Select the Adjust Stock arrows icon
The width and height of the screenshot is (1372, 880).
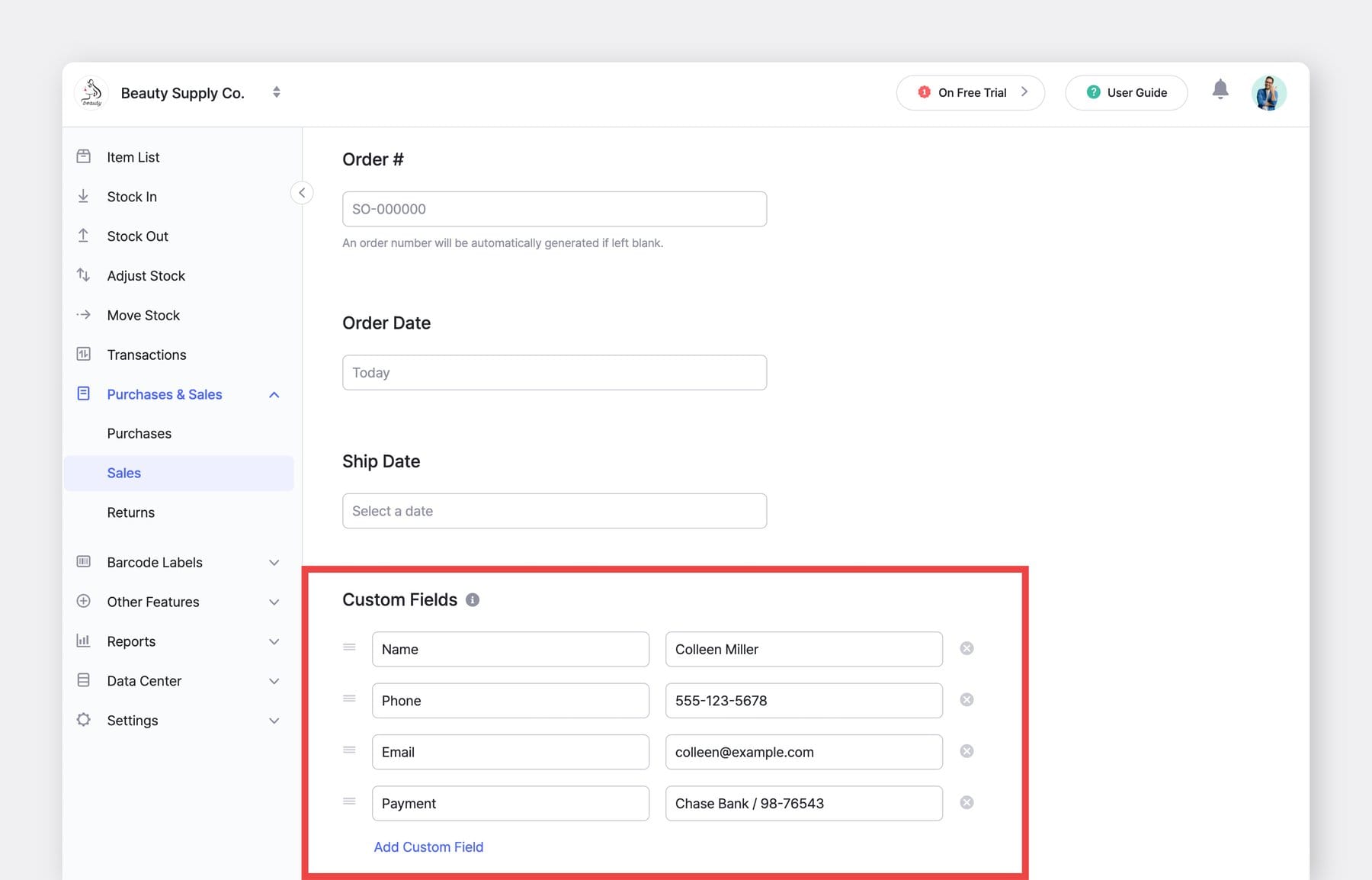(x=84, y=275)
